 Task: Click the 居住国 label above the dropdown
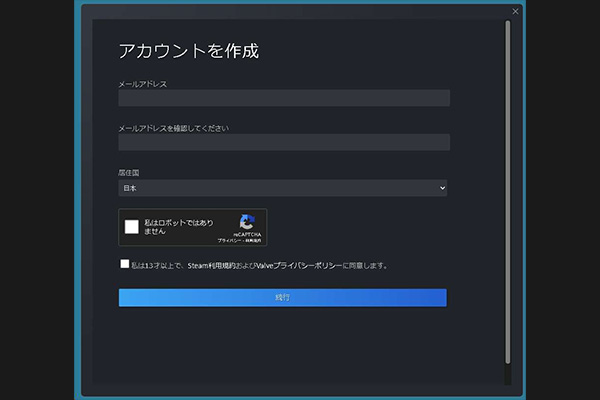(128, 174)
